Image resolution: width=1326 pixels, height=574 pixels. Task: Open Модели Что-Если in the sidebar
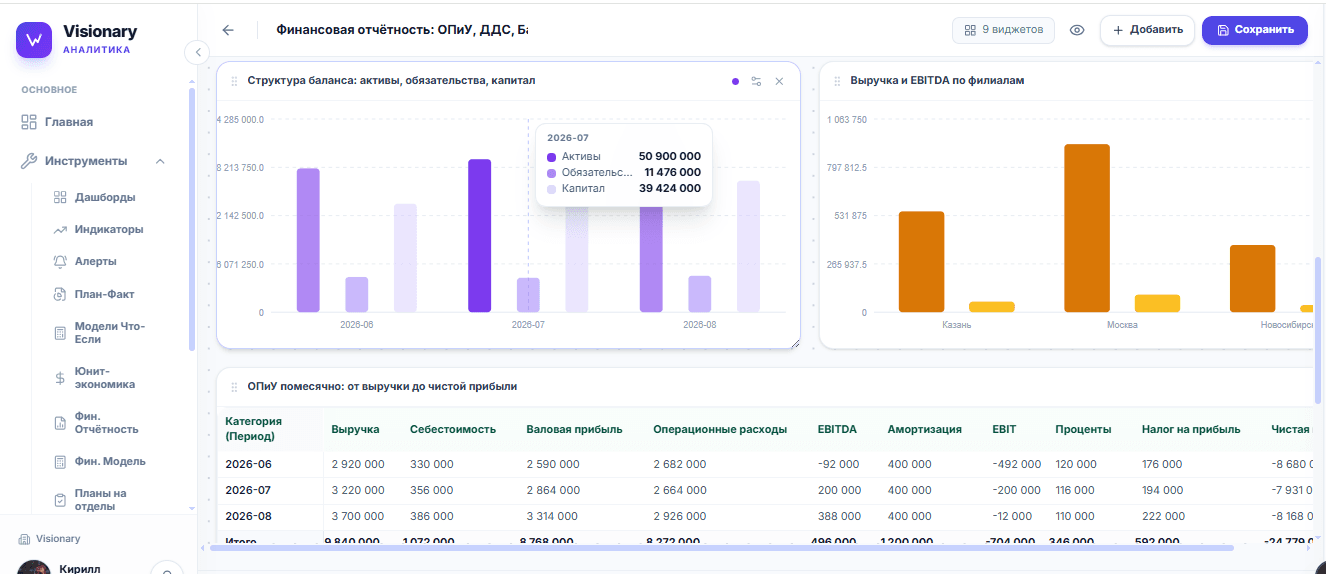click(x=108, y=333)
